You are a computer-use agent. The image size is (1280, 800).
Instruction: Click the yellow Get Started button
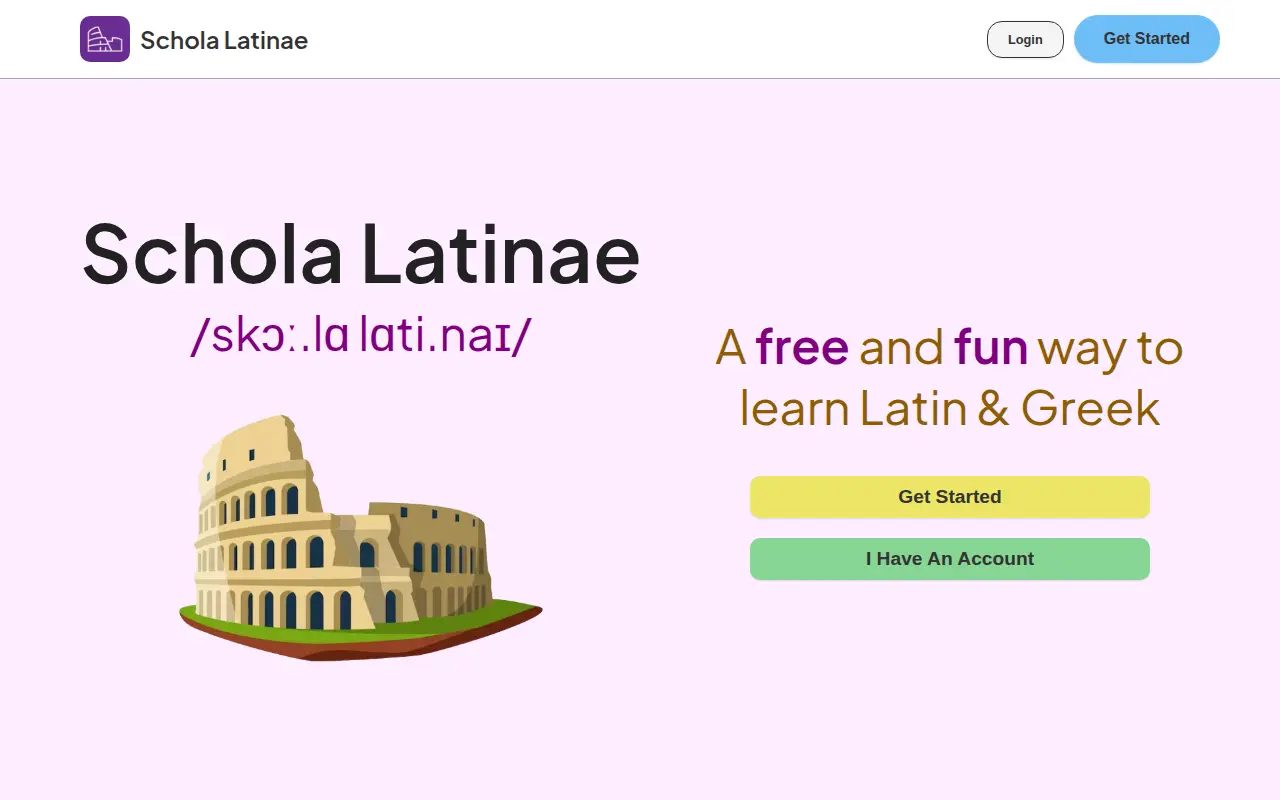click(x=950, y=497)
